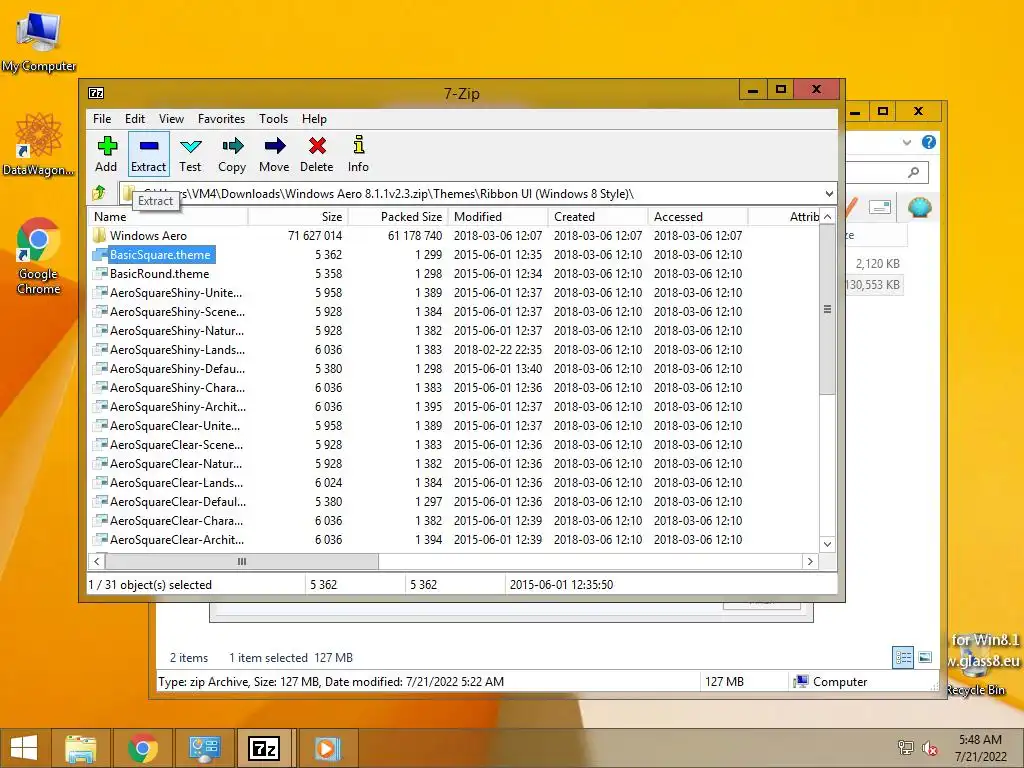Click scroll left arrow of file list

[x=97, y=562]
